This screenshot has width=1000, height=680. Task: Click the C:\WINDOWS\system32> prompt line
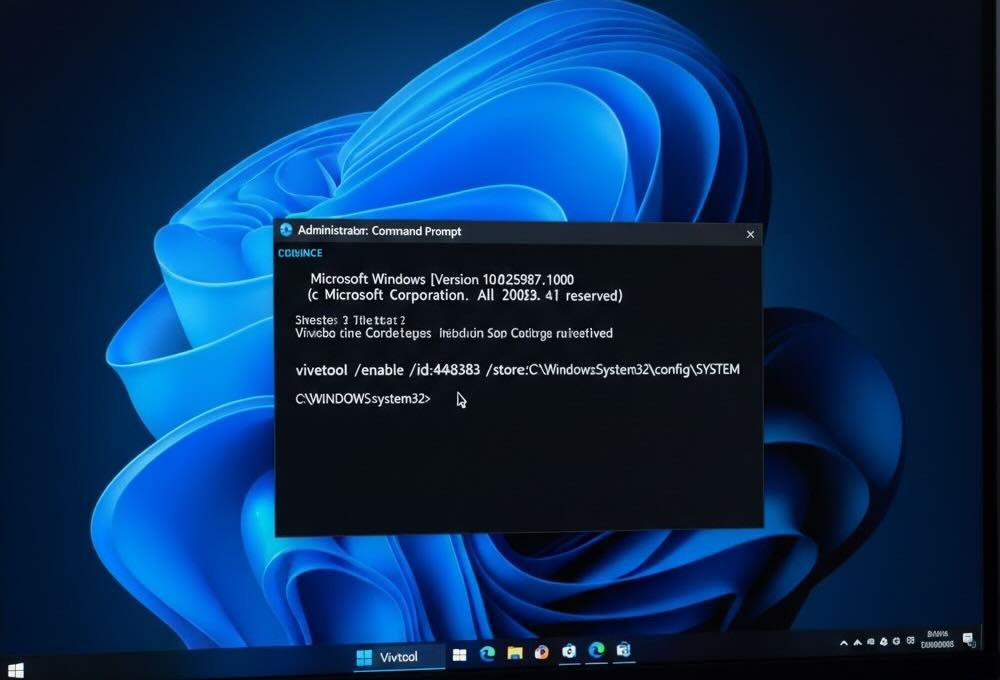click(x=363, y=399)
